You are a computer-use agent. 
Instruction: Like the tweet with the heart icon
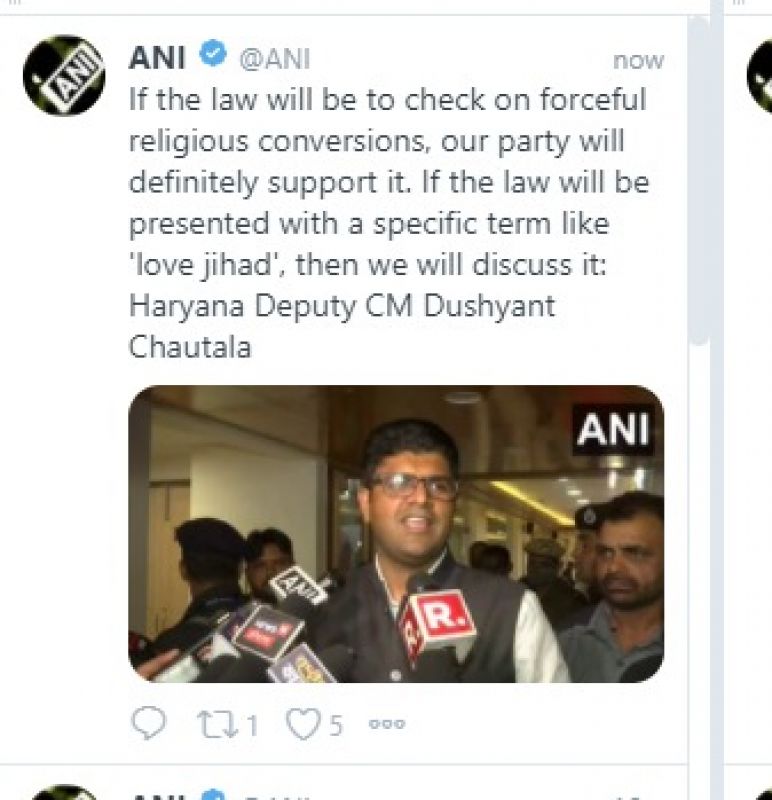tap(303, 723)
